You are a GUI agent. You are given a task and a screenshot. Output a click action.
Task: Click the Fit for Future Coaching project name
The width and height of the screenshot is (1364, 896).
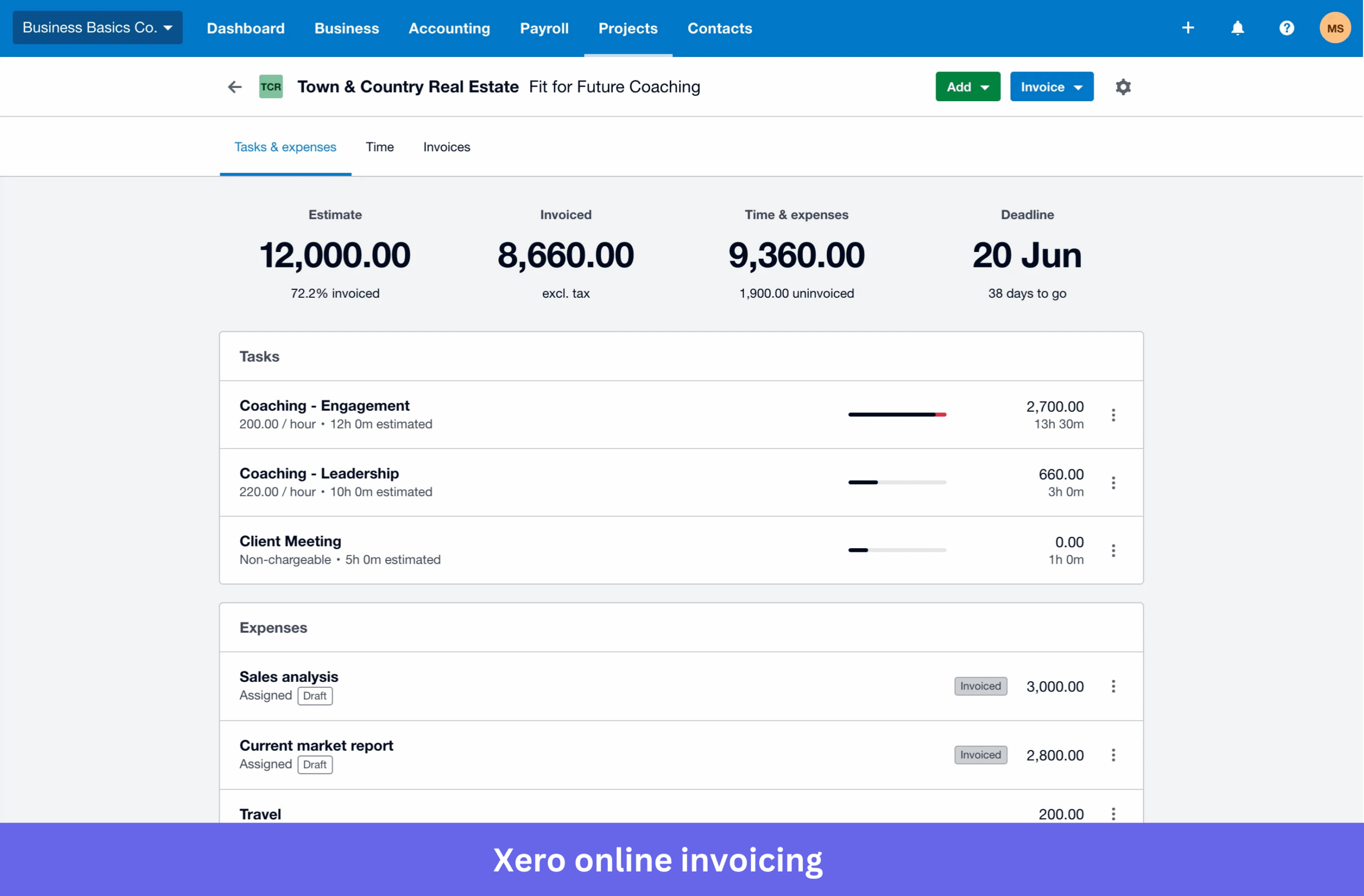click(614, 87)
